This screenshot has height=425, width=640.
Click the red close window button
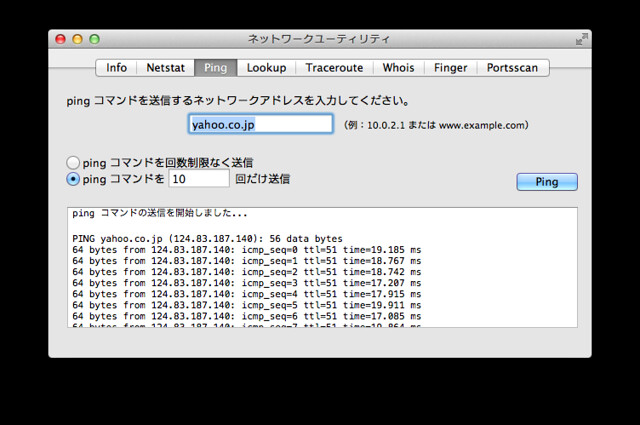(x=60, y=39)
